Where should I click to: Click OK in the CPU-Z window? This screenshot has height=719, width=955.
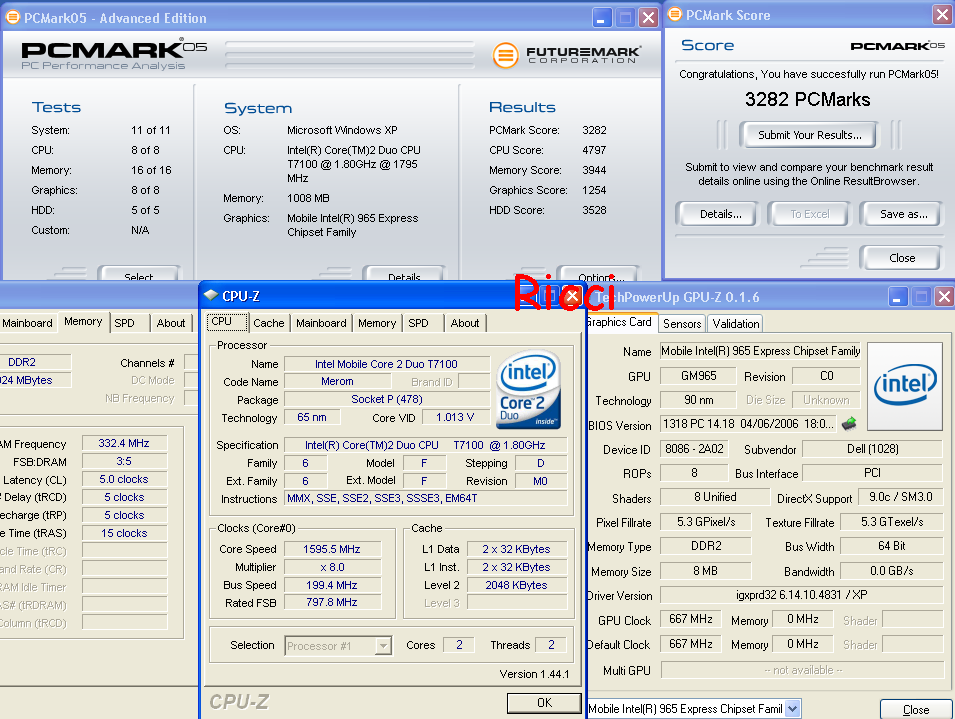click(544, 703)
